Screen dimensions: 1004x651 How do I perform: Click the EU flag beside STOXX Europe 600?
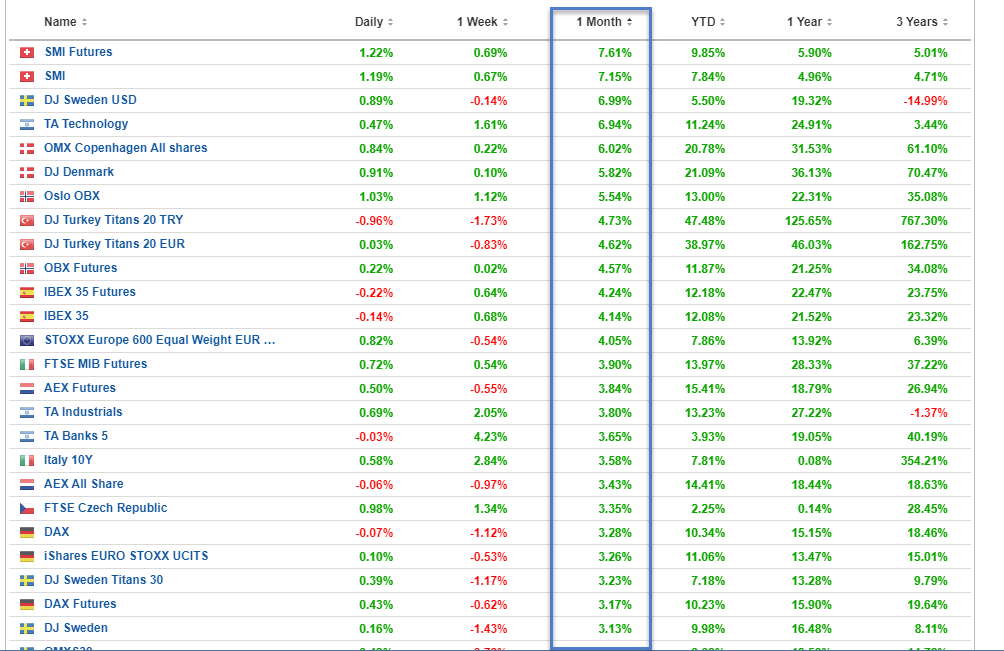point(27,341)
